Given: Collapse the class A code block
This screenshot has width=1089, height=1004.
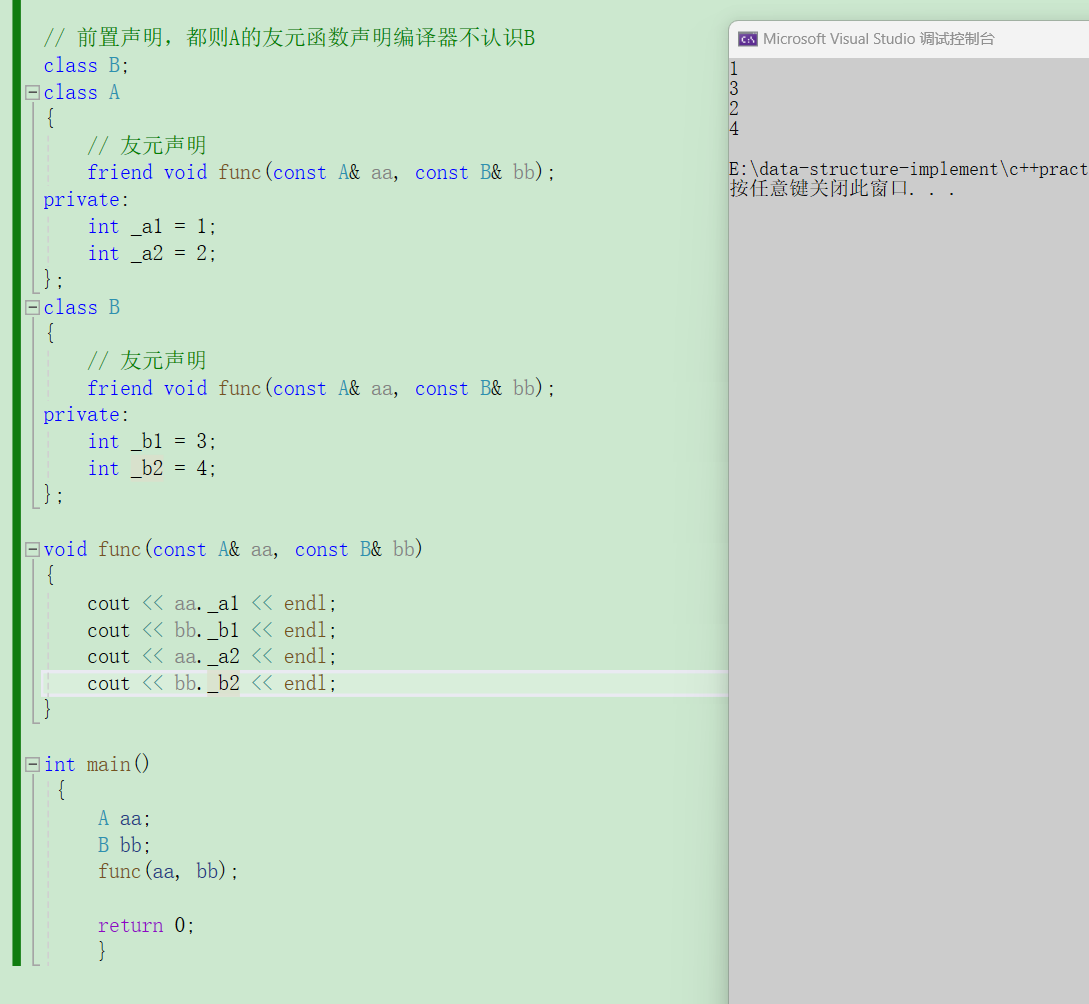Looking at the screenshot, I should click(32, 92).
